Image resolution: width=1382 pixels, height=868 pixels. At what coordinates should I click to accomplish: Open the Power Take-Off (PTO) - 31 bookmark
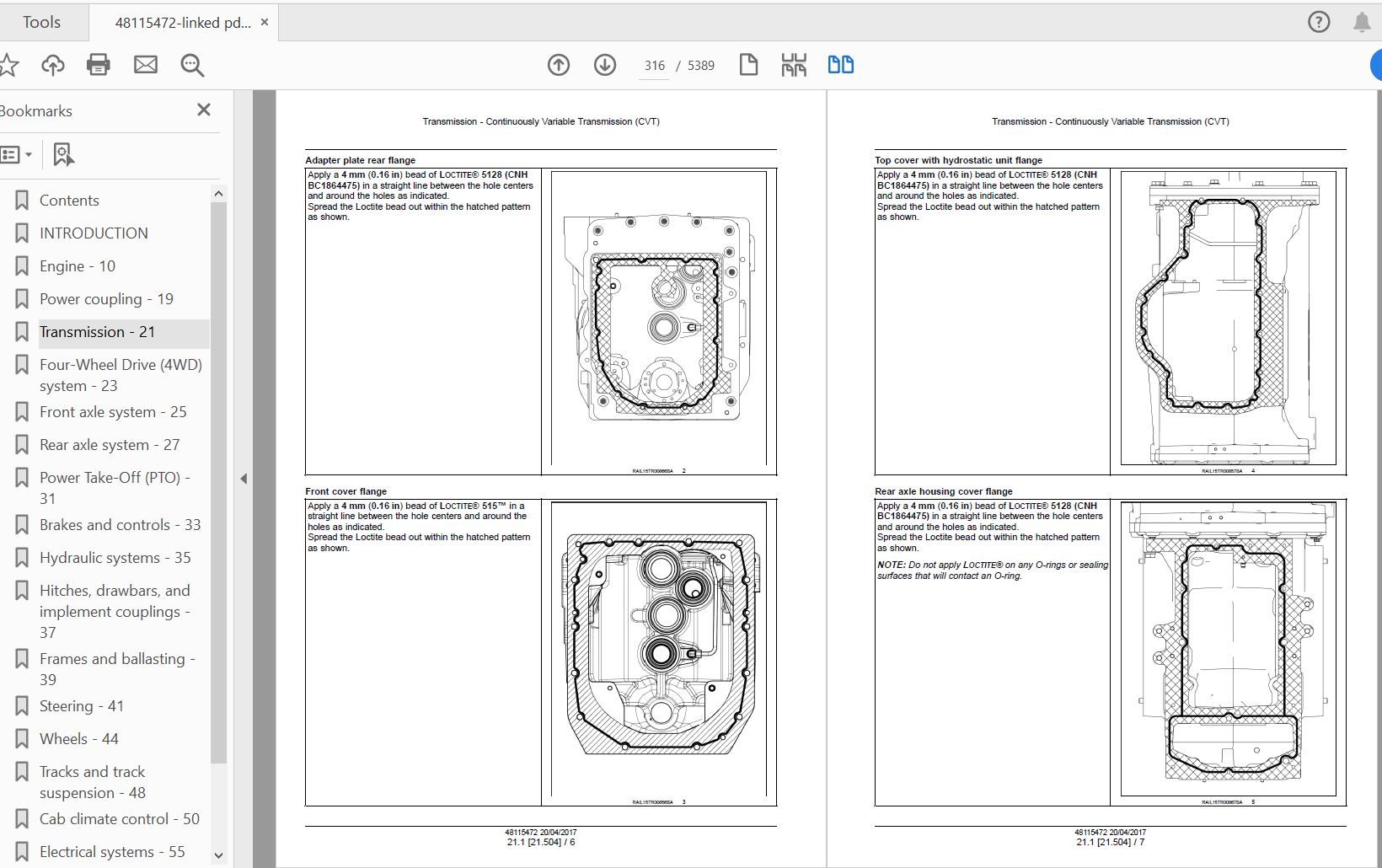[x=115, y=488]
